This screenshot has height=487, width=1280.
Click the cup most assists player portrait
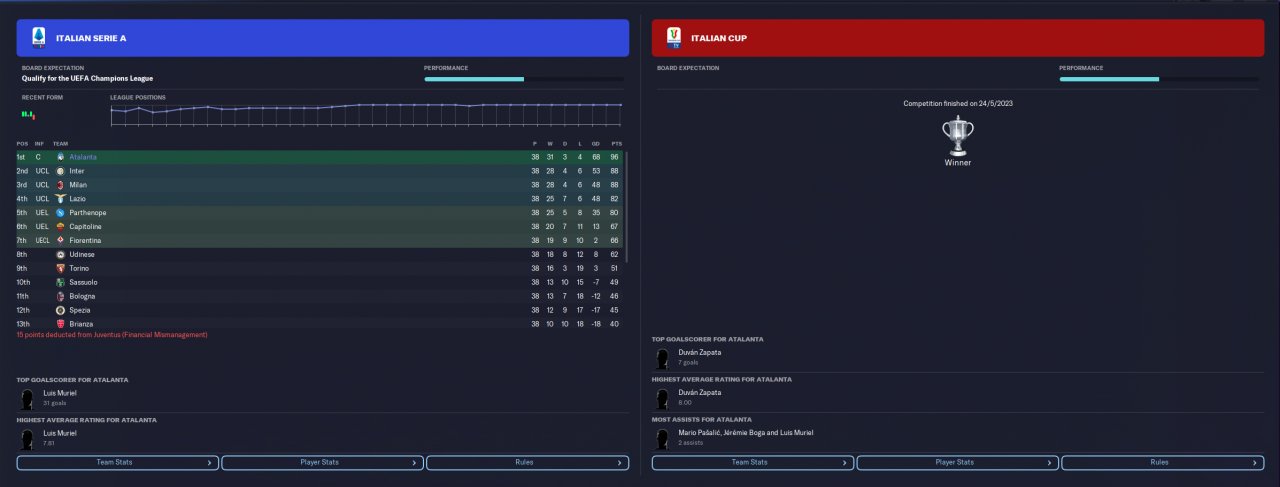coord(662,439)
